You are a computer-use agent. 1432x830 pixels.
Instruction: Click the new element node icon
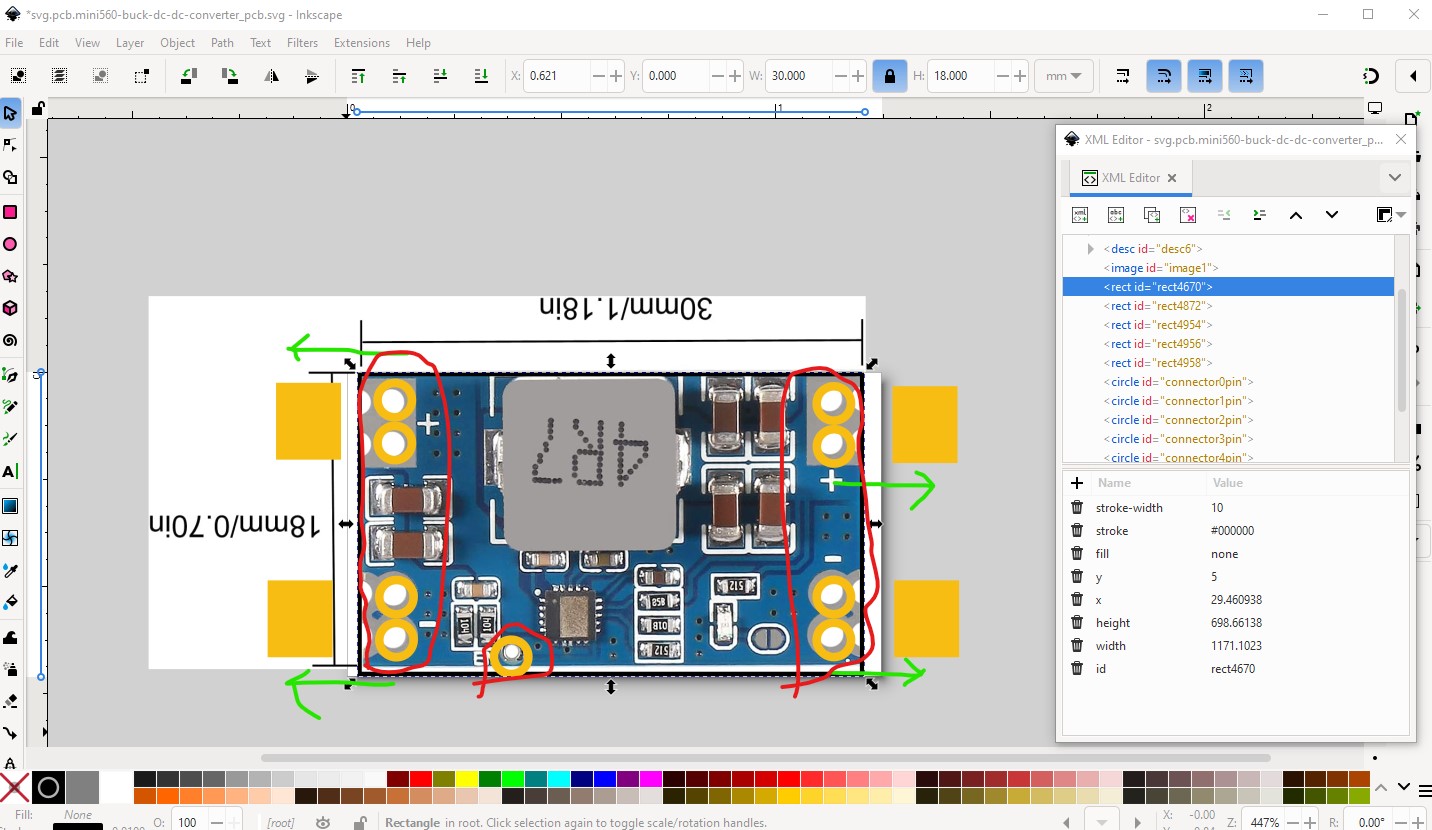1080,215
